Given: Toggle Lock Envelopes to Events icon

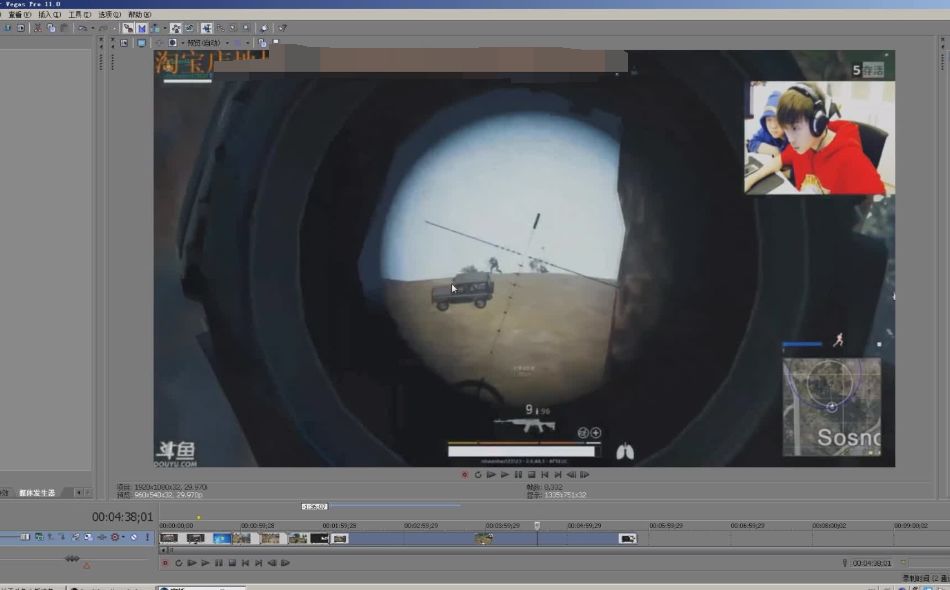Looking at the screenshot, I should tap(176, 28).
